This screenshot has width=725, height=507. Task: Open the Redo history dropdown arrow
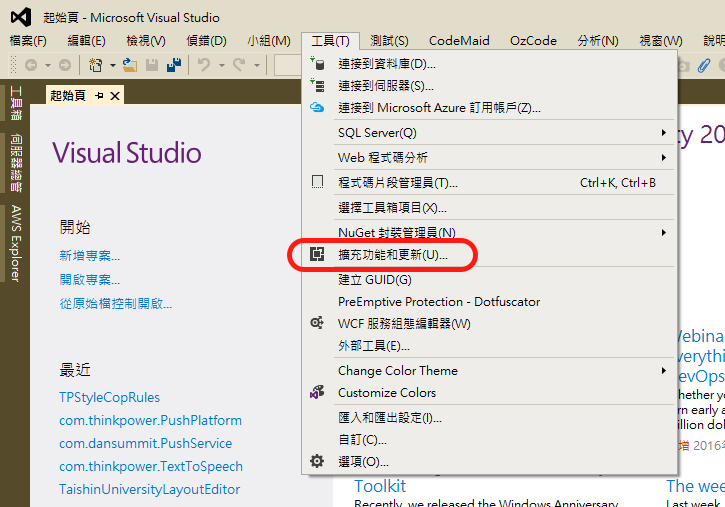coord(257,66)
